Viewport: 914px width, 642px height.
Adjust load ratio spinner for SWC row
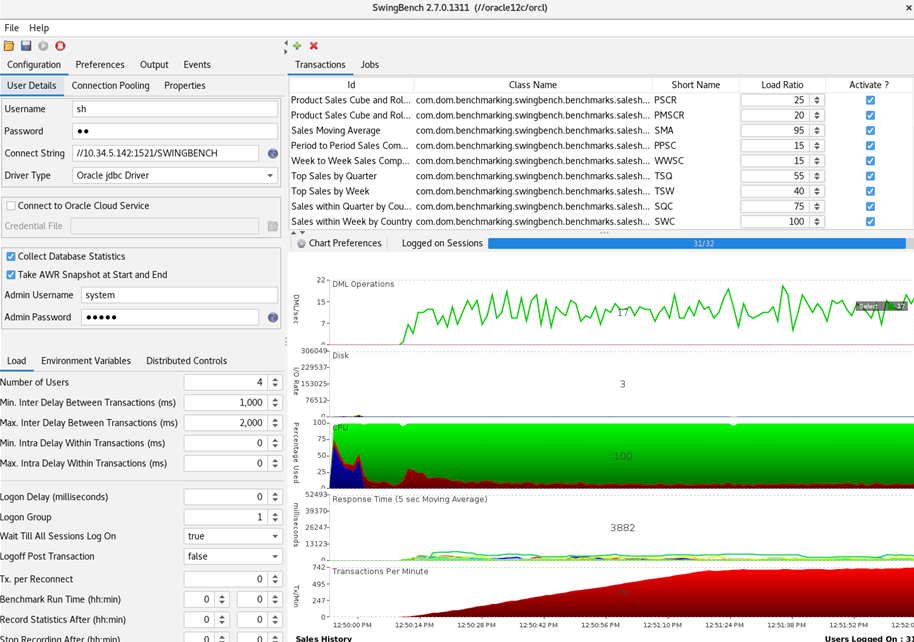(x=817, y=222)
